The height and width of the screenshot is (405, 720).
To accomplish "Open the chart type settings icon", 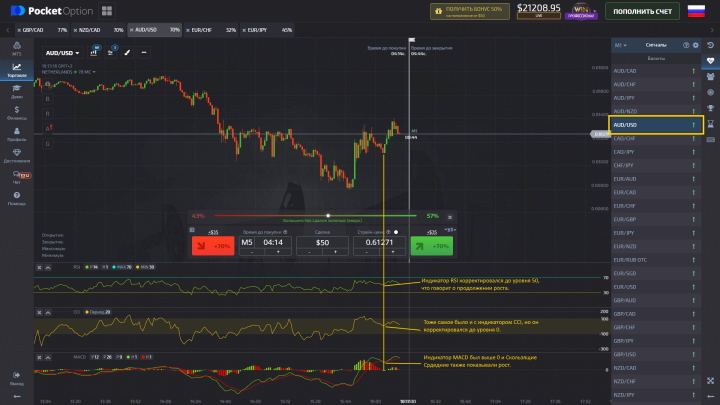I will [x=94, y=51].
